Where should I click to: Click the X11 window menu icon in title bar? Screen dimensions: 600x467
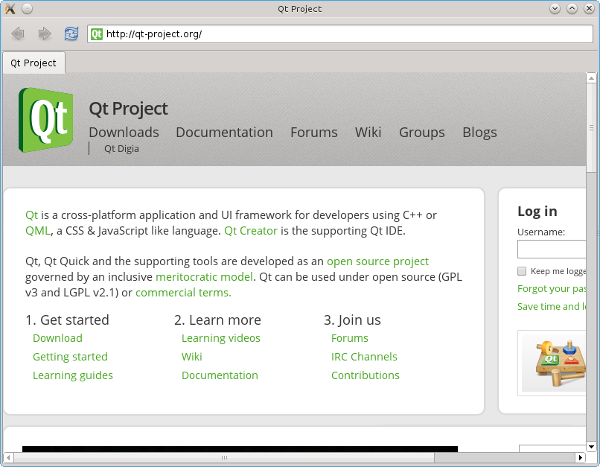[9, 9]
